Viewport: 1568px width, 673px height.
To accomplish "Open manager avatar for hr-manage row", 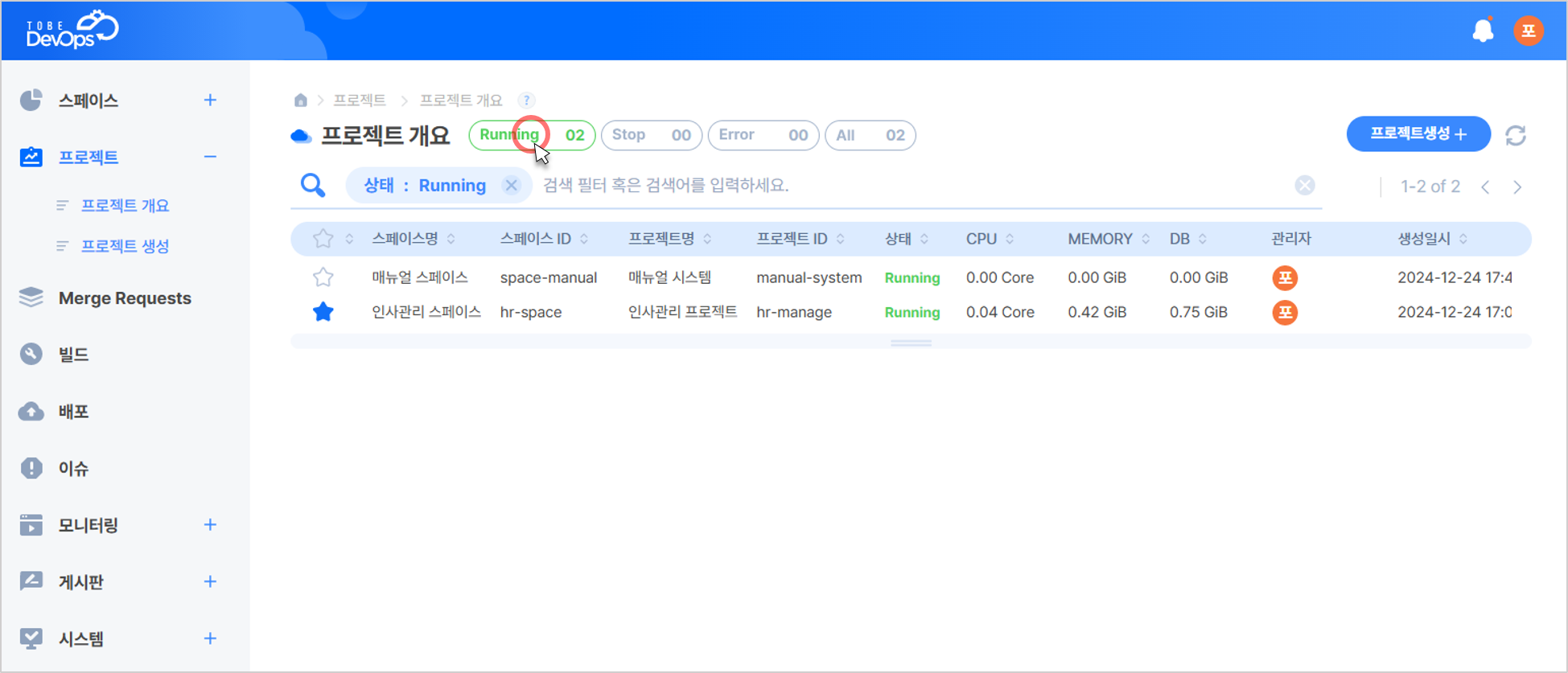I will click(1285, 312).
